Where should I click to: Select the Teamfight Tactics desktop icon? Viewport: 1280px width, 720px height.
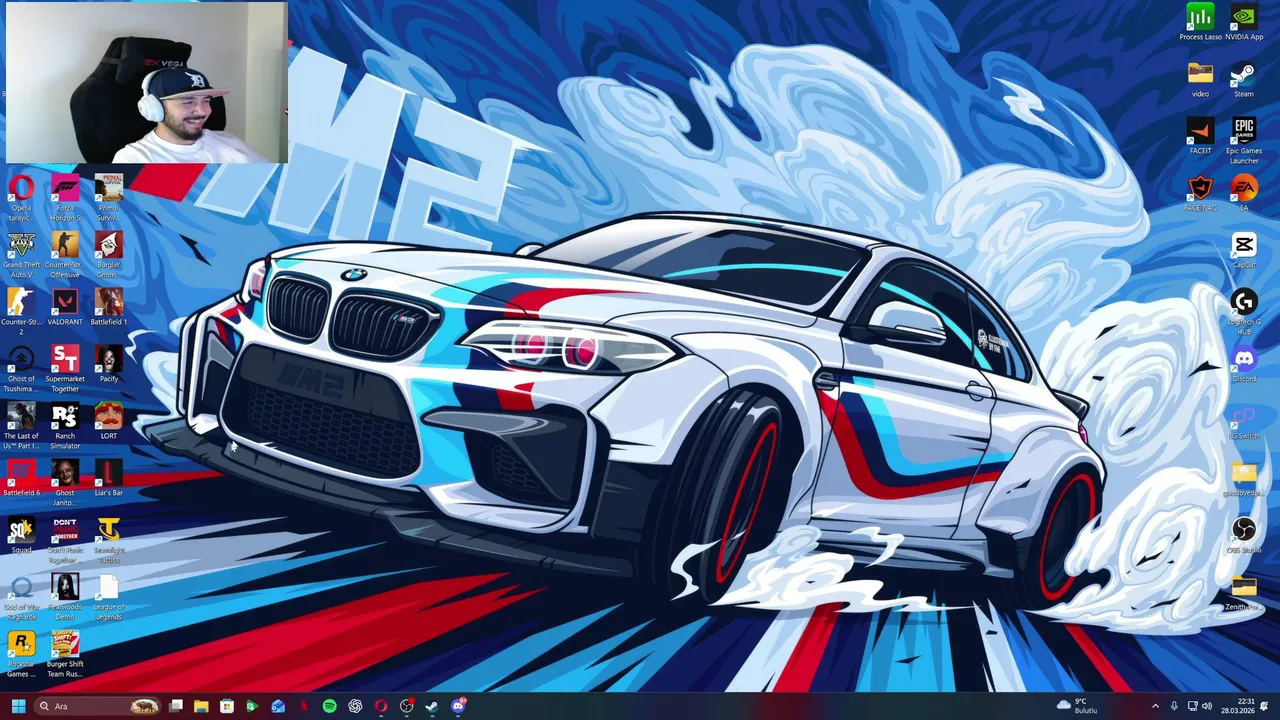pyautogui.click(x=109, y=540)
